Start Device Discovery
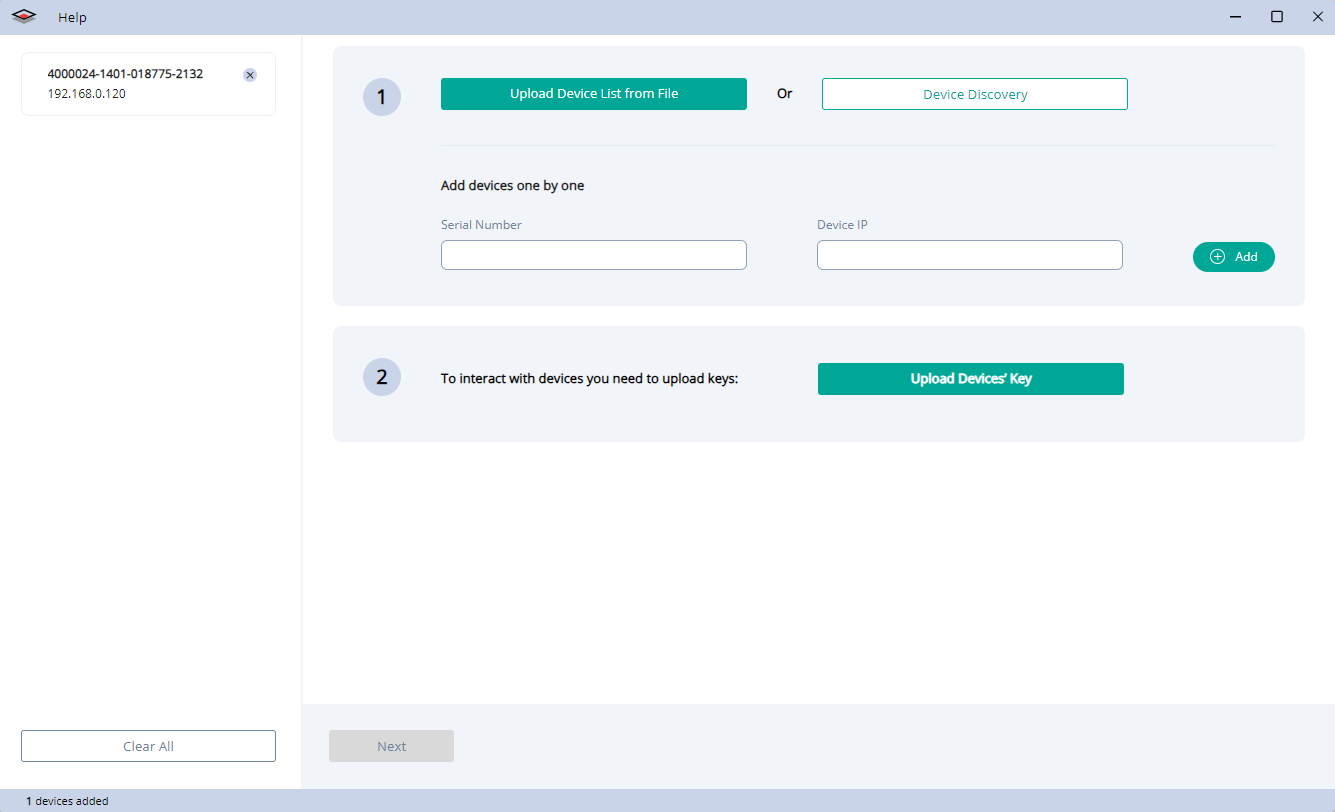Screen dimensions: 1335x812 click(x=975, y=94)
